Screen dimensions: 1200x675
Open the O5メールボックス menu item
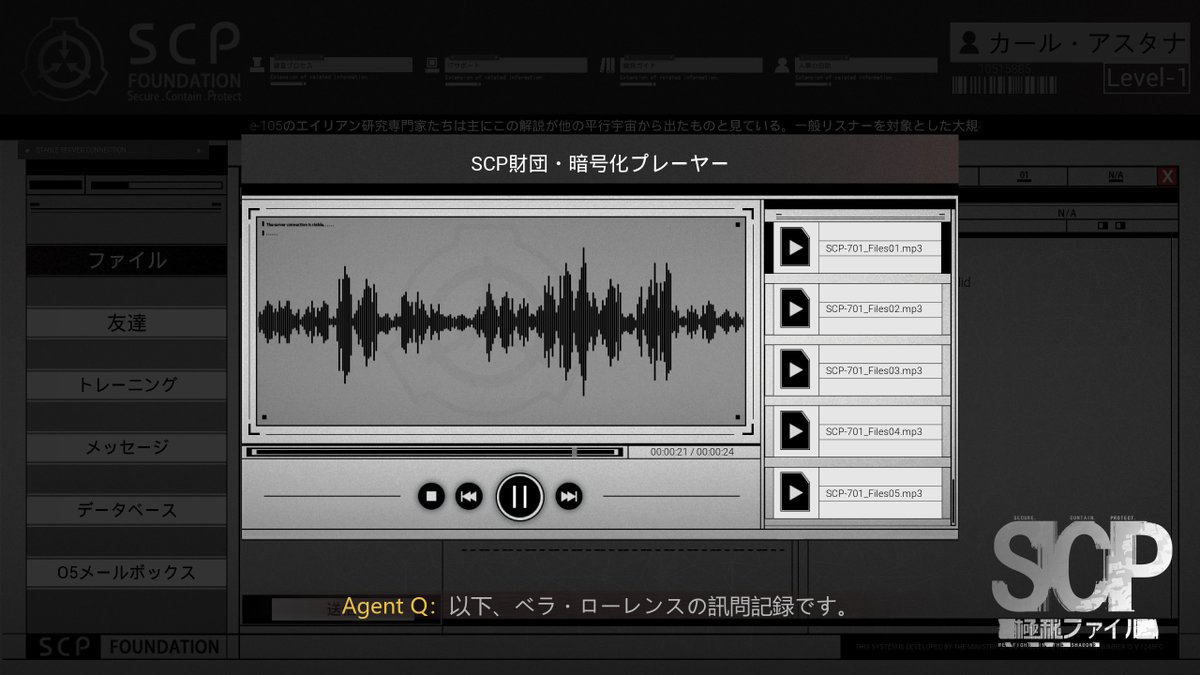pyautogui.click(x=127, y=573)
